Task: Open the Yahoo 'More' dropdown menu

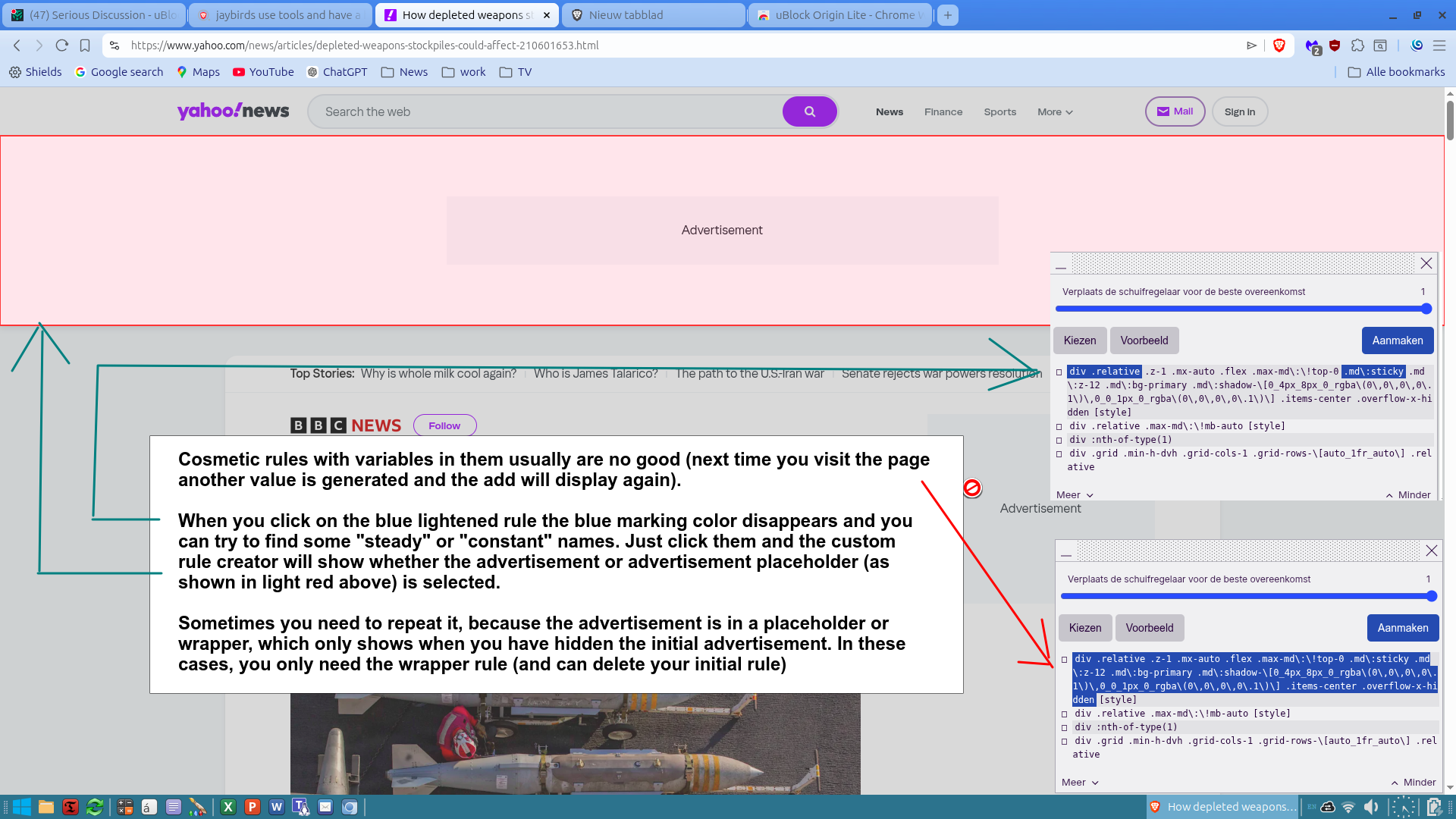Action: [x=1055, y=112]
